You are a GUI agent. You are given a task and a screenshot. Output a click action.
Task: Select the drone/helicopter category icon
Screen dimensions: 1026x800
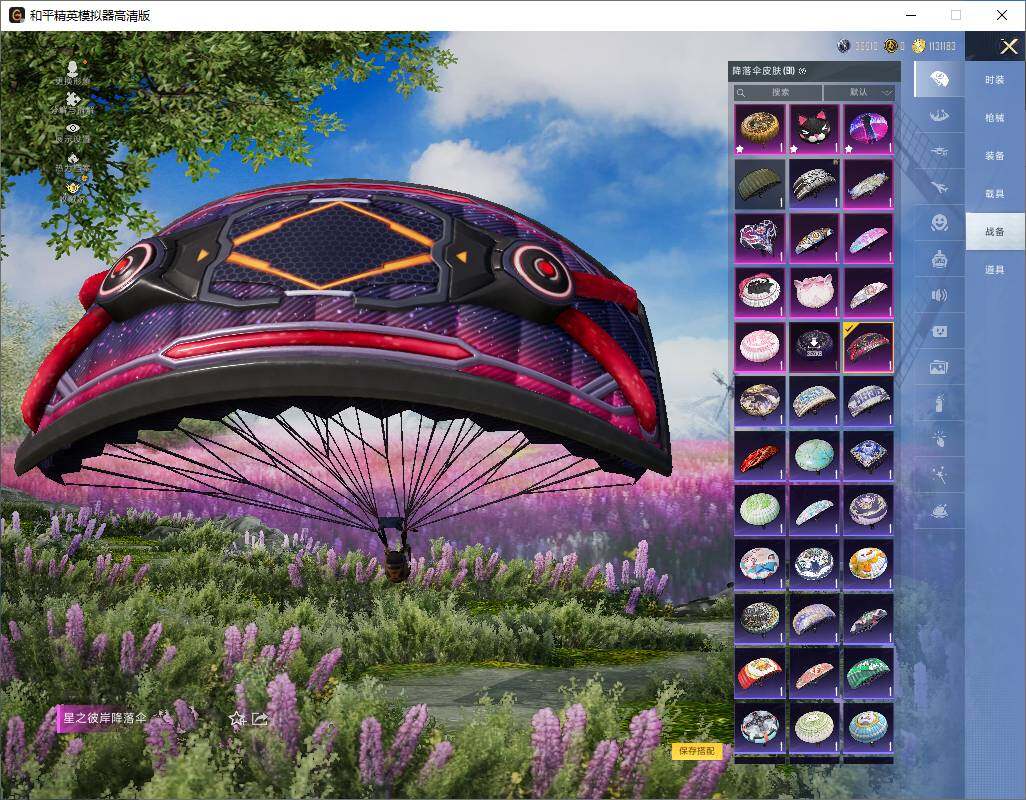[939, 152]
